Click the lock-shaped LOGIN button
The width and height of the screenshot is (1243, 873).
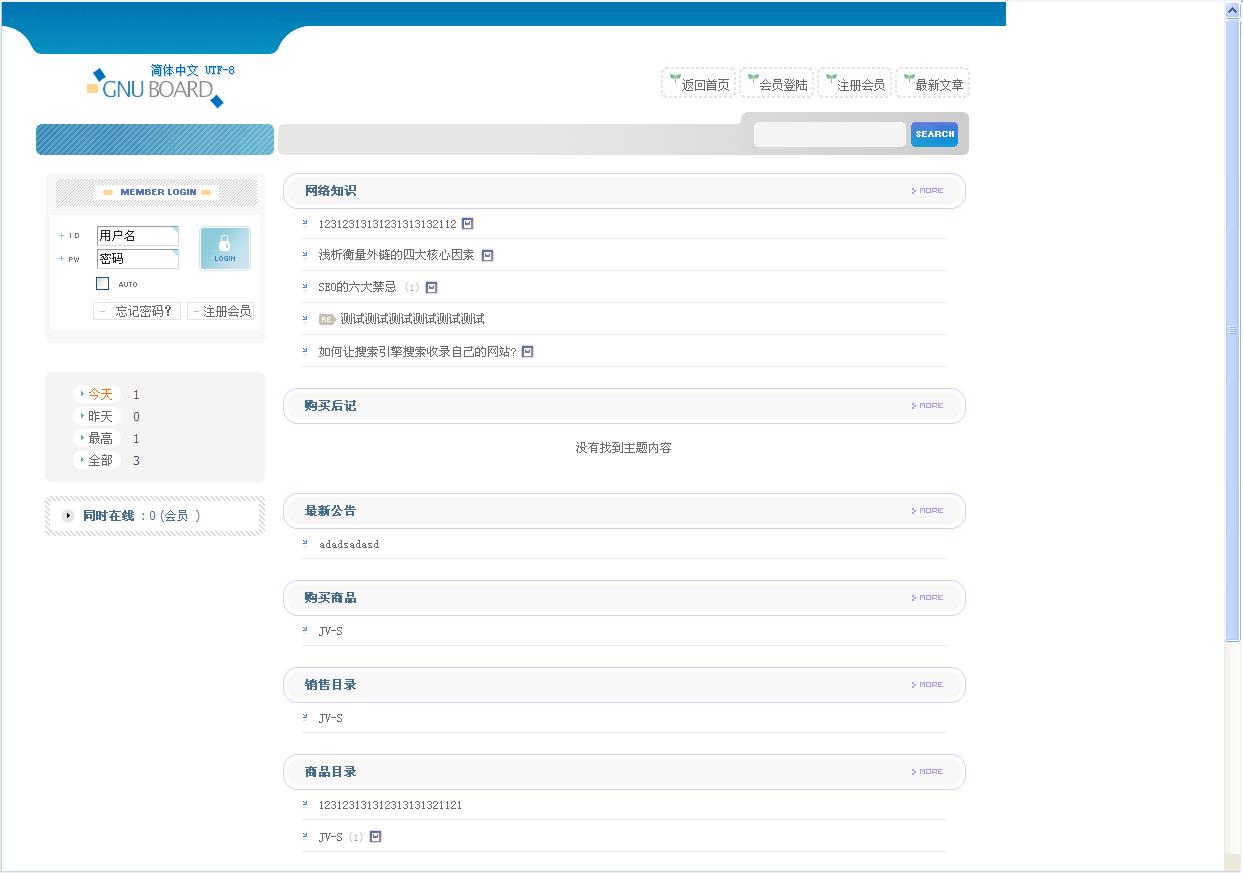pos(225,248)
